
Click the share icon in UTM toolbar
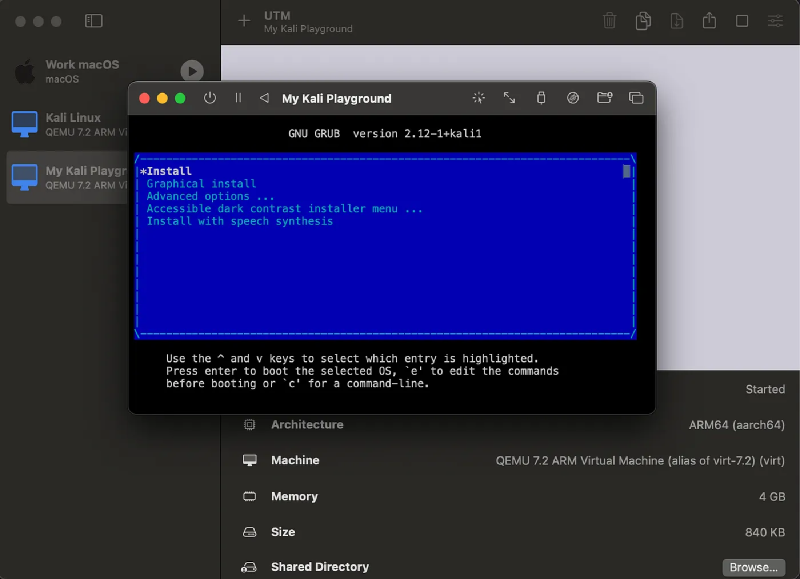pyautogui.click(x=710, y=21)
